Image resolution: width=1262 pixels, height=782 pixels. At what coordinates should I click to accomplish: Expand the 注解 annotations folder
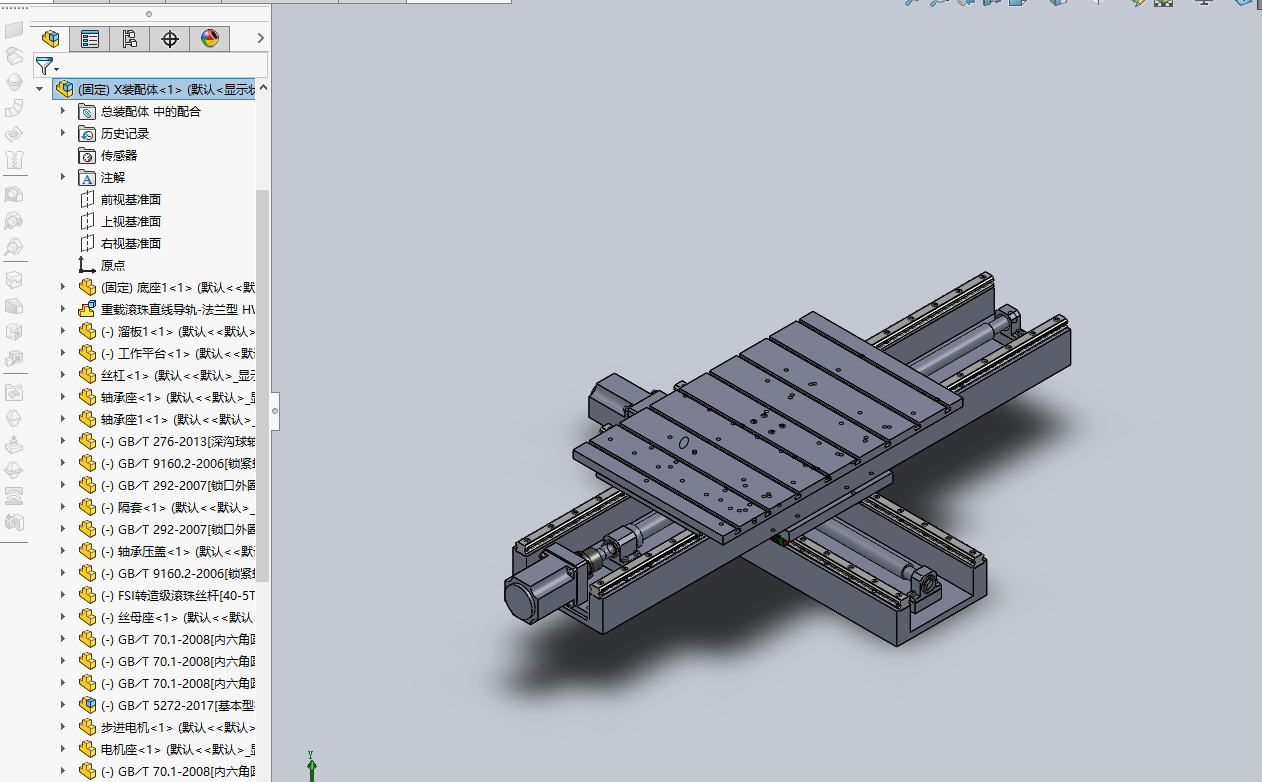click(x=63, y=177)
